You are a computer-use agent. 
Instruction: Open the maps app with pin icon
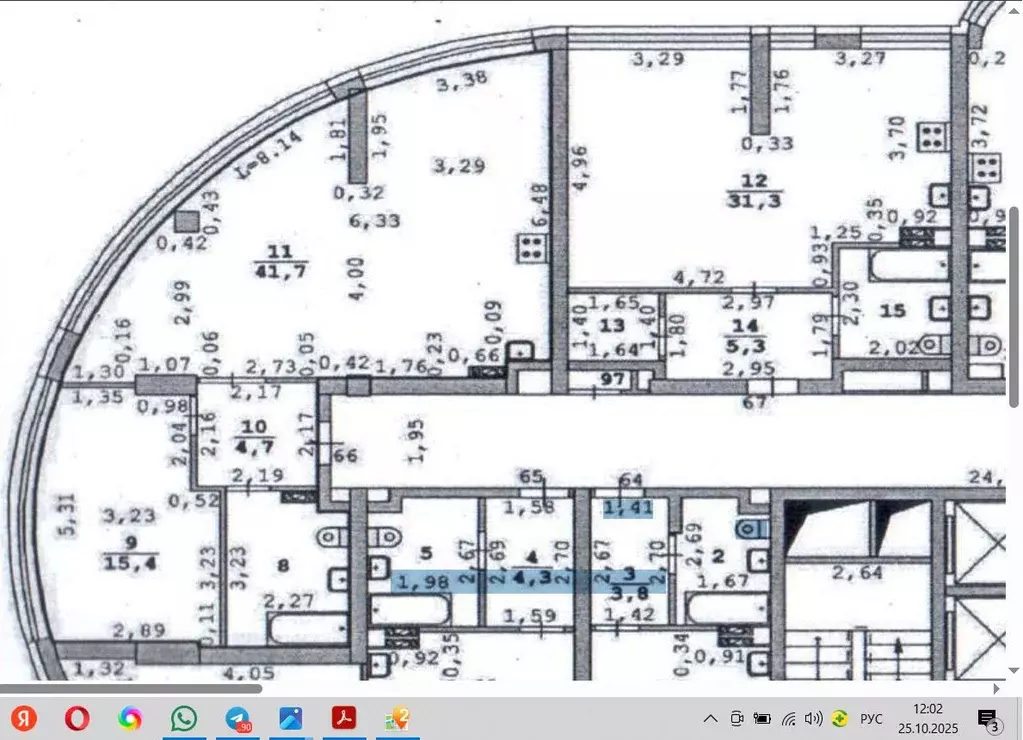tap(398, 718)
